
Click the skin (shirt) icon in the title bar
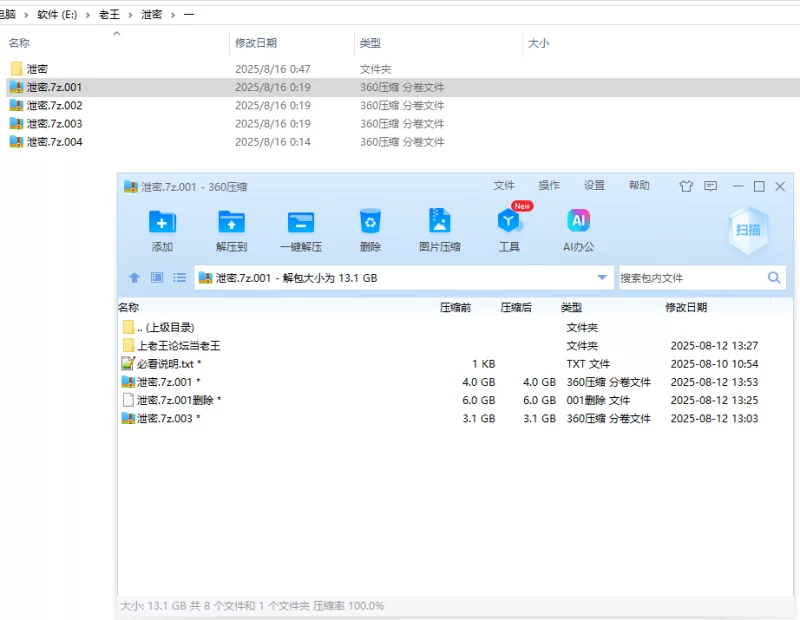pos(686,186)
